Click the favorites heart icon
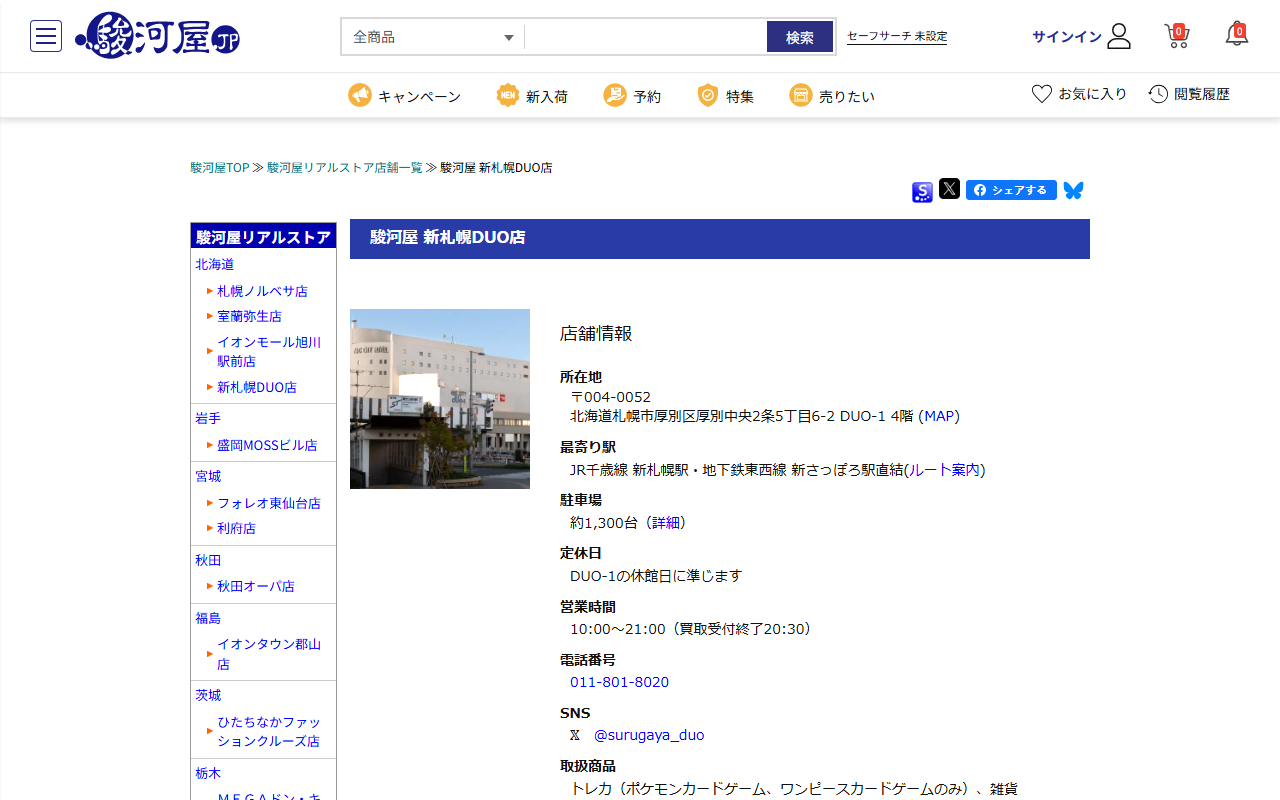This screenshot has height=800, width=1280. tap(1042, 94)
